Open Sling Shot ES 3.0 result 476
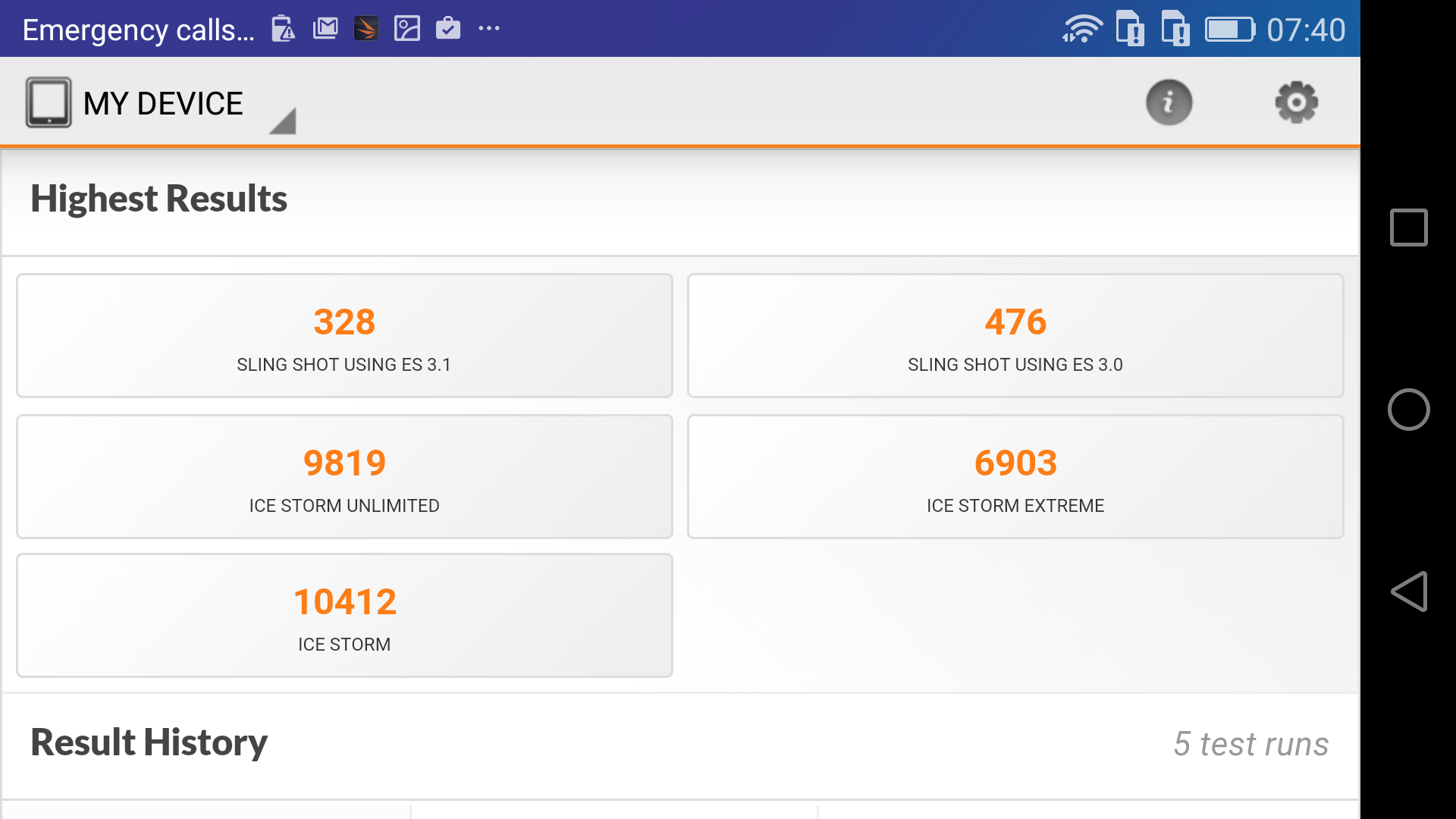1456x819 pixels. pos(1015,336)
